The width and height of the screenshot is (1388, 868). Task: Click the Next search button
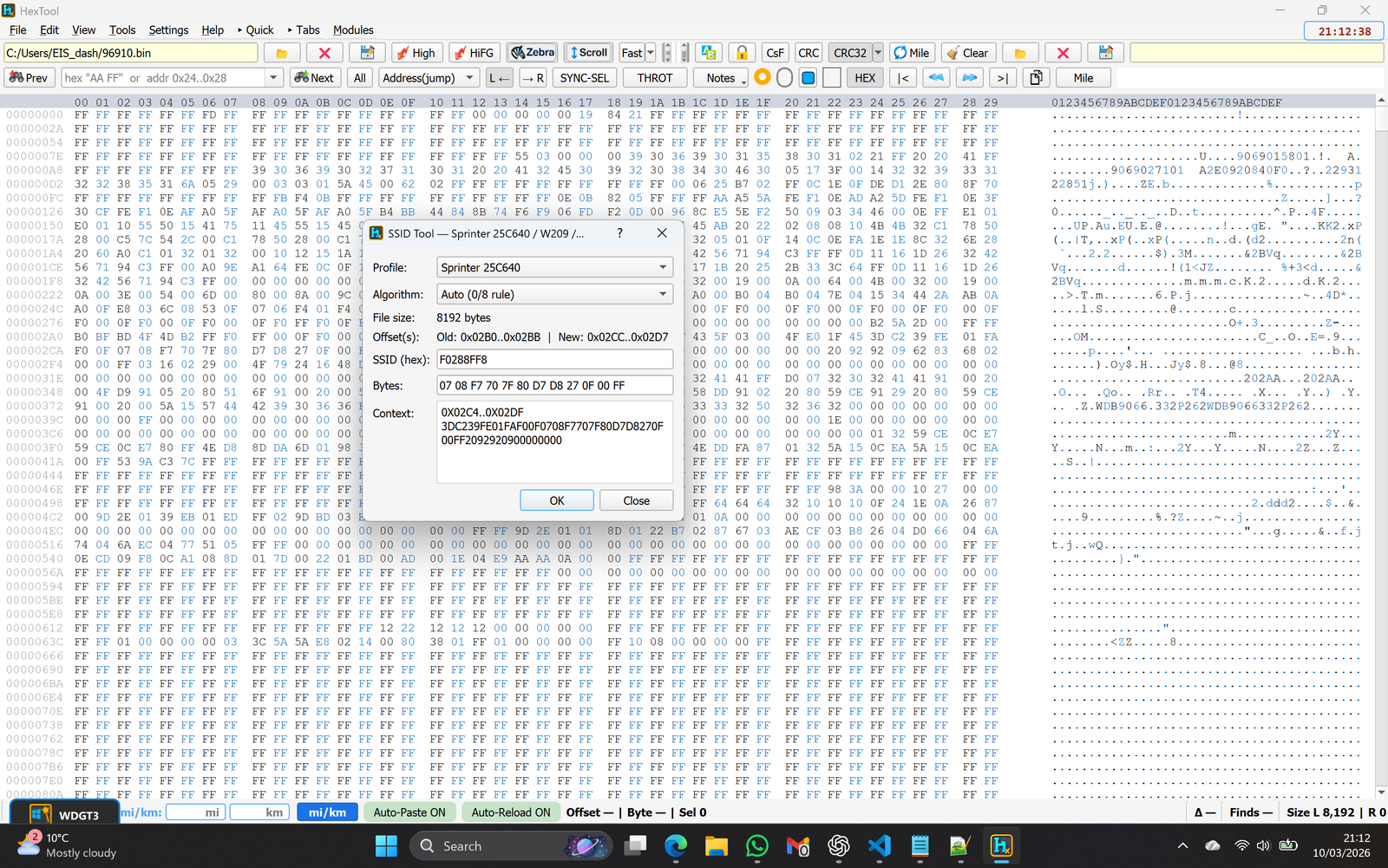314,78
